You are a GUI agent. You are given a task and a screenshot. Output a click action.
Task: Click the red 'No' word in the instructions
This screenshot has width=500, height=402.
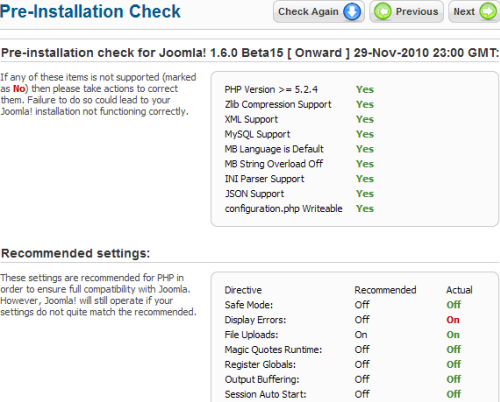click(19, 89)
